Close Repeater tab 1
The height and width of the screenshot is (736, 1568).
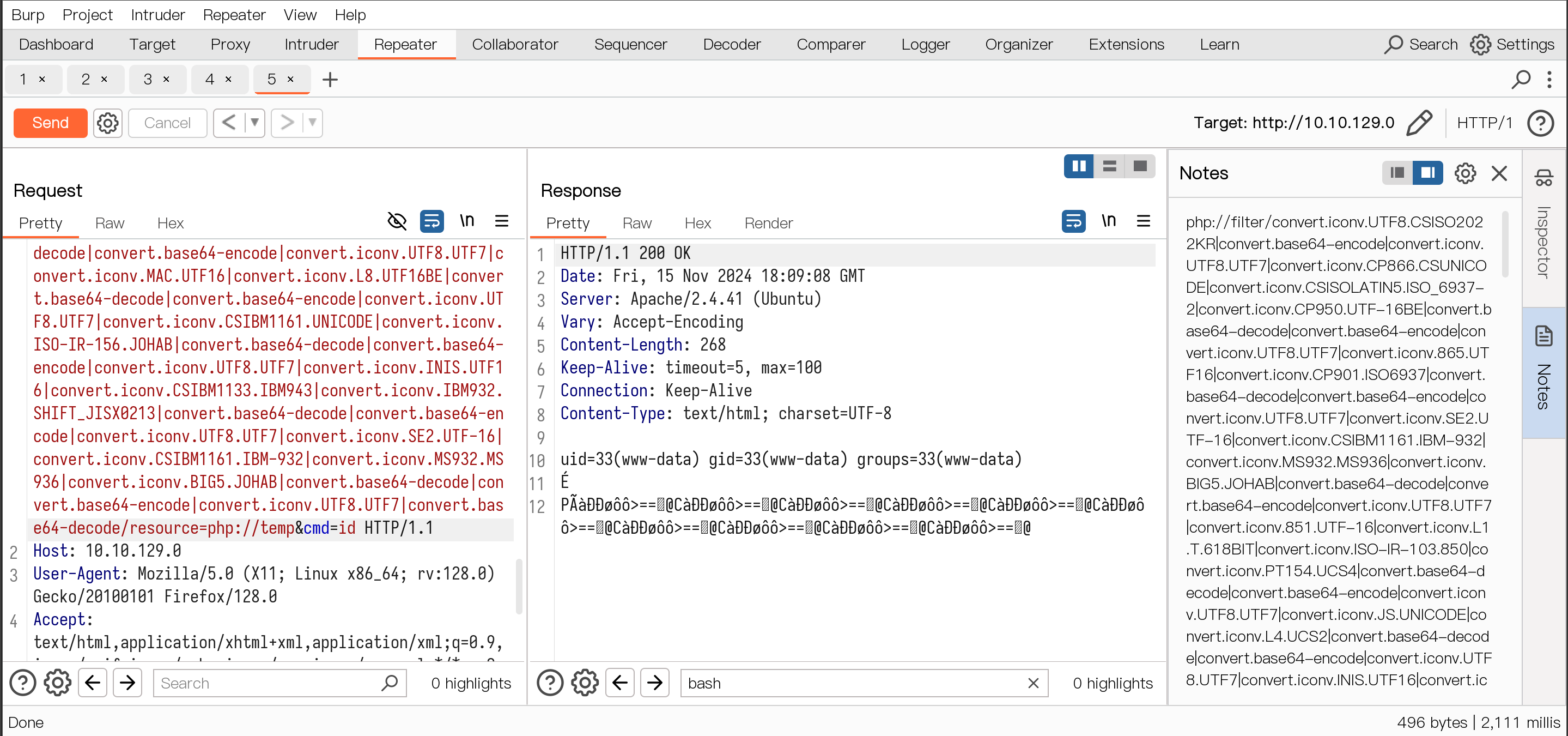coord(42,79)
